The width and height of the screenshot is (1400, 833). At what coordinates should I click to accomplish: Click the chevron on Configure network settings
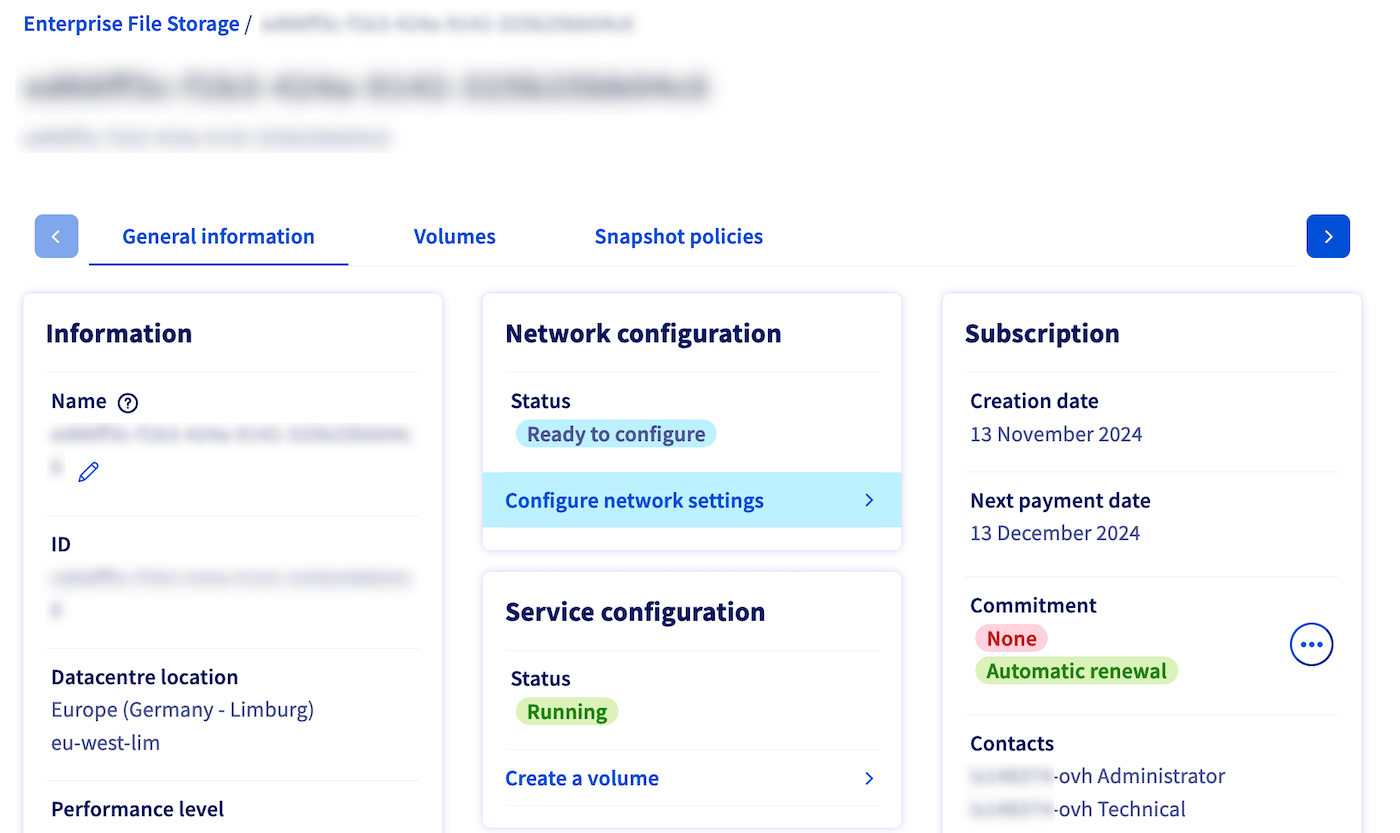[x=869, y=500]
